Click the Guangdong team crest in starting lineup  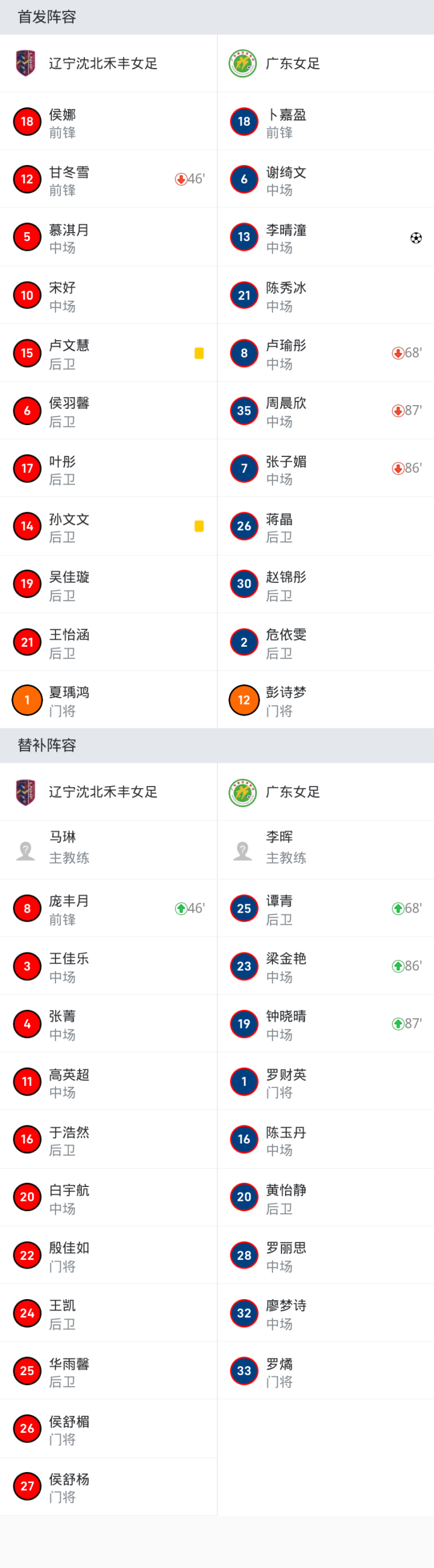tap(242, 63)
